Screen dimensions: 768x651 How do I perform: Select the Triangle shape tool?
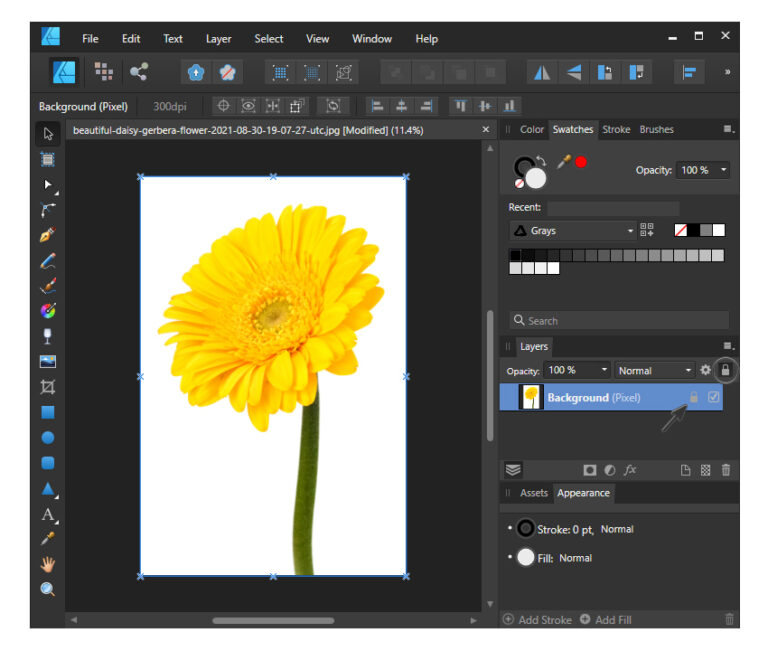pos(48,489)
